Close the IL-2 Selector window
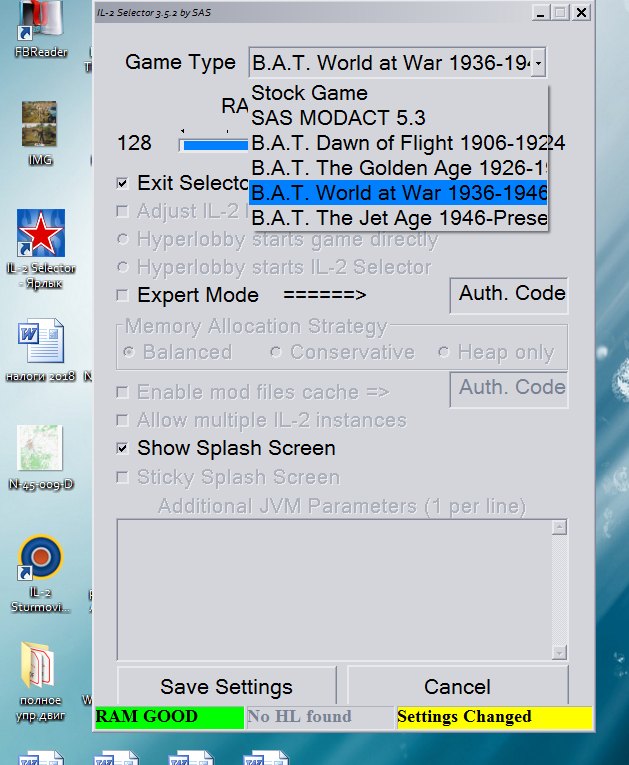 click(x=581, y=12)
